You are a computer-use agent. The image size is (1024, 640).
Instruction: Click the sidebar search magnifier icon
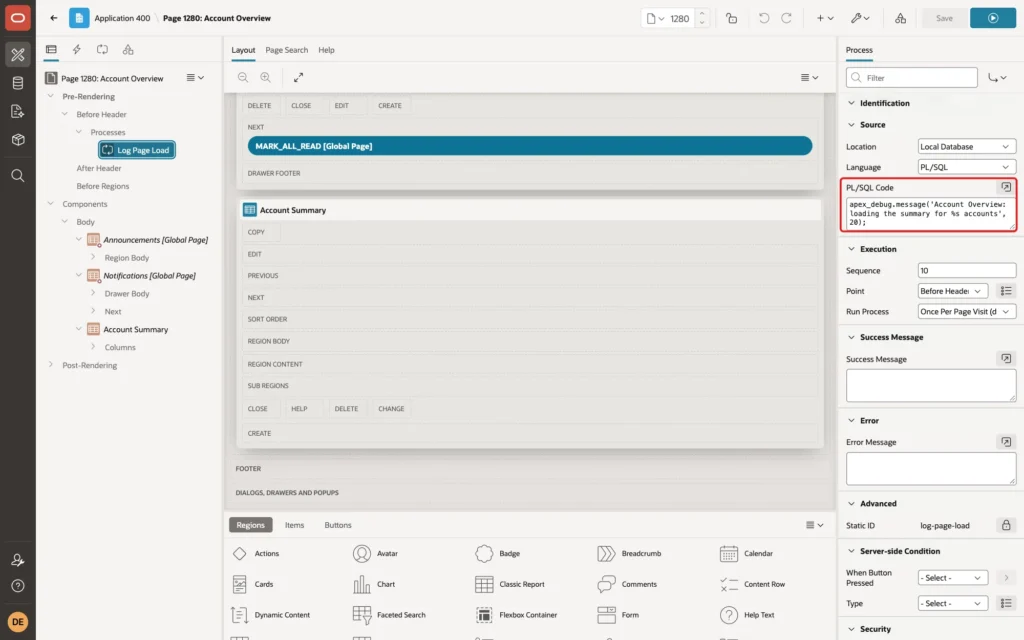click(x=18, y=176)
